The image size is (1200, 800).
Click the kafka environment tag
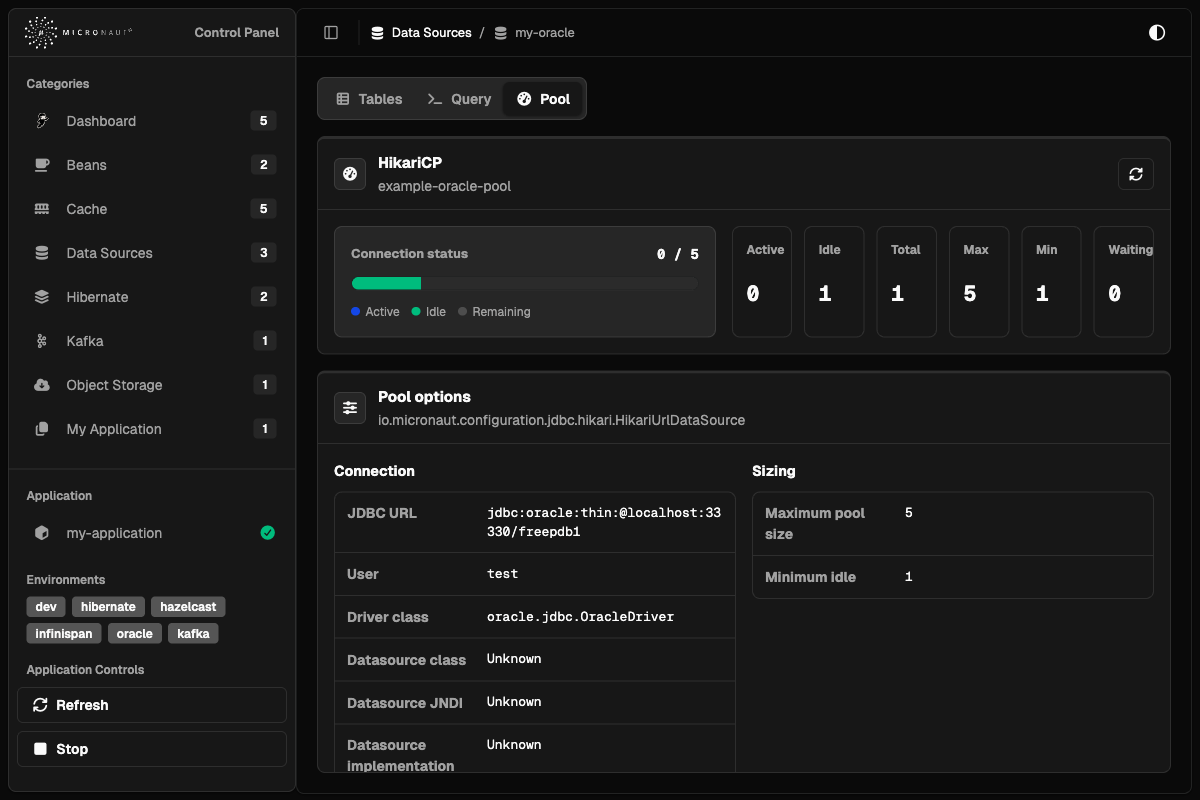tap(193, 634)
